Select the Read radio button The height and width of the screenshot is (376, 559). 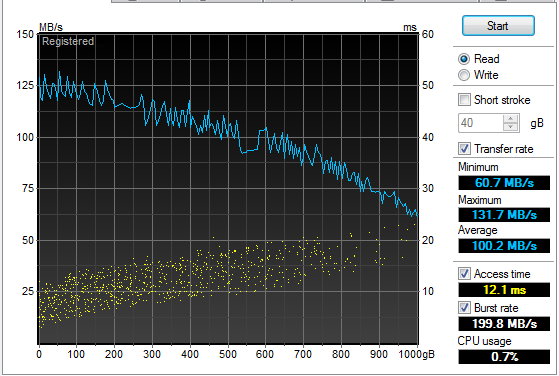coord(464,59)
